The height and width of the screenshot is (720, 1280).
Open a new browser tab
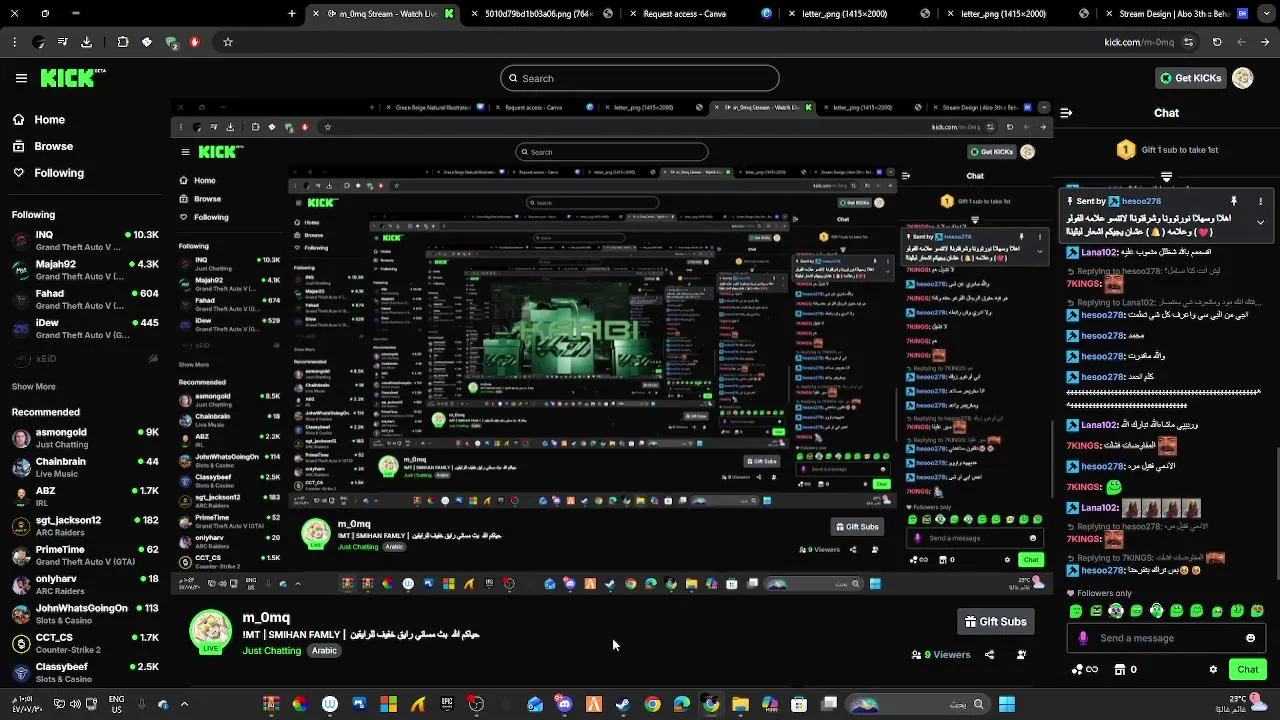point(292,14)
